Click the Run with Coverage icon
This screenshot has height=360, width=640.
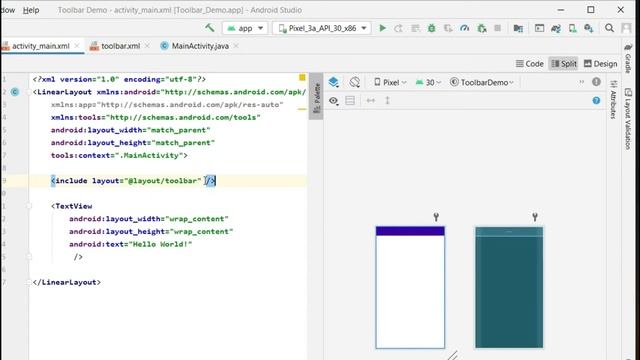pos(448,28)
